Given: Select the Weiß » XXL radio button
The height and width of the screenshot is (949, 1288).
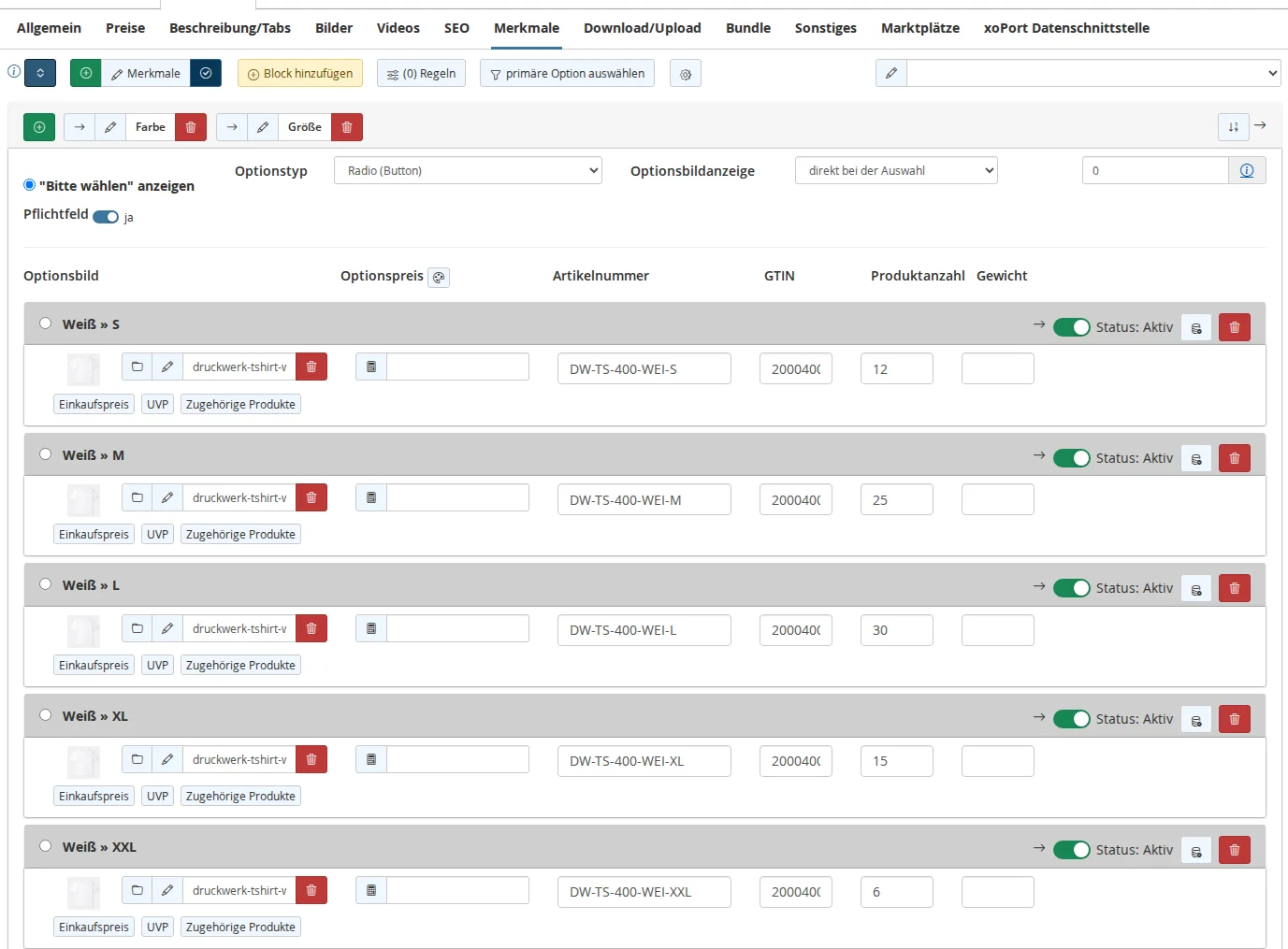Looking at the screenshot, I should point(45,846).
